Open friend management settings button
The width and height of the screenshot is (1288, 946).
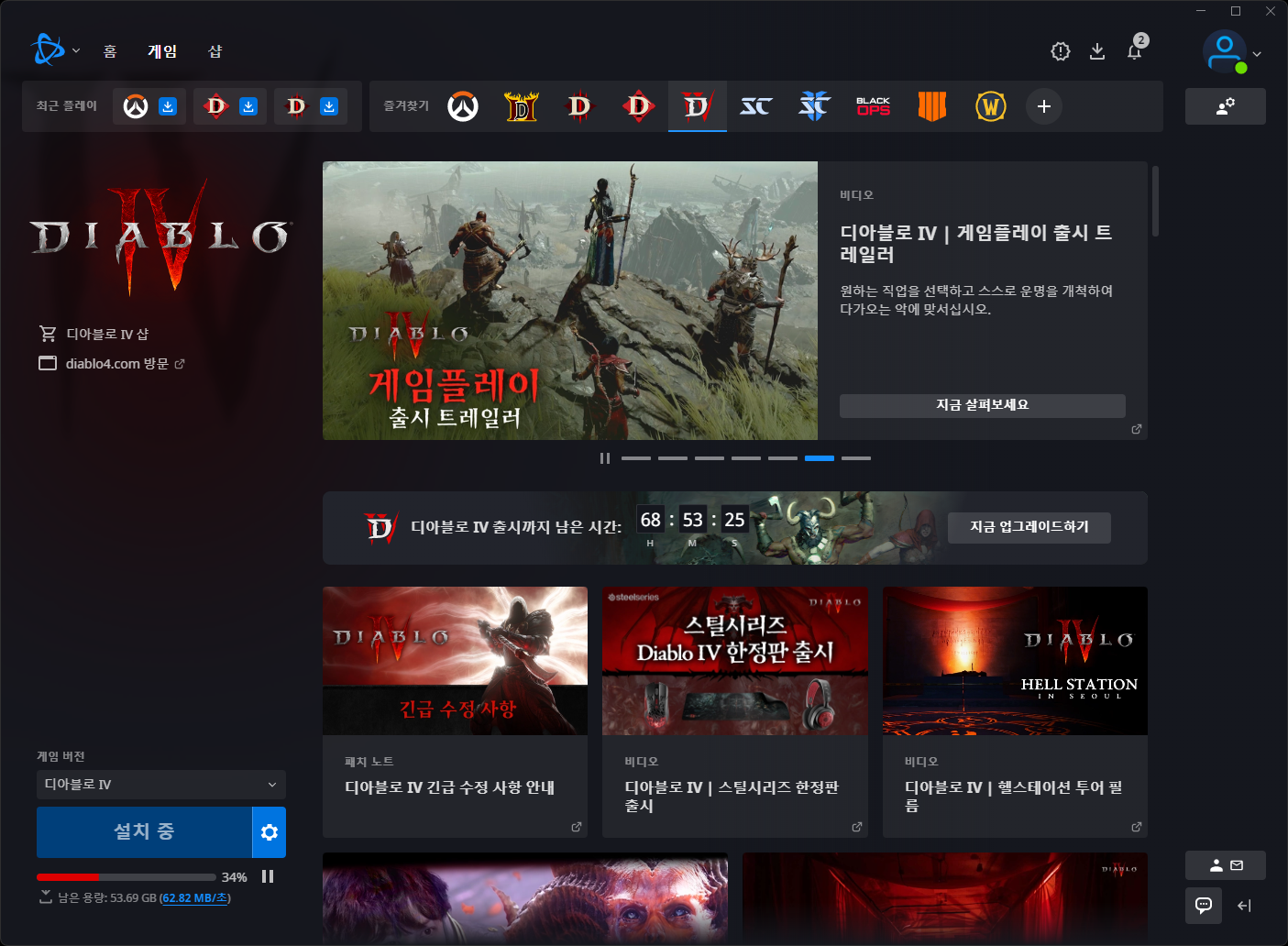1226,106
